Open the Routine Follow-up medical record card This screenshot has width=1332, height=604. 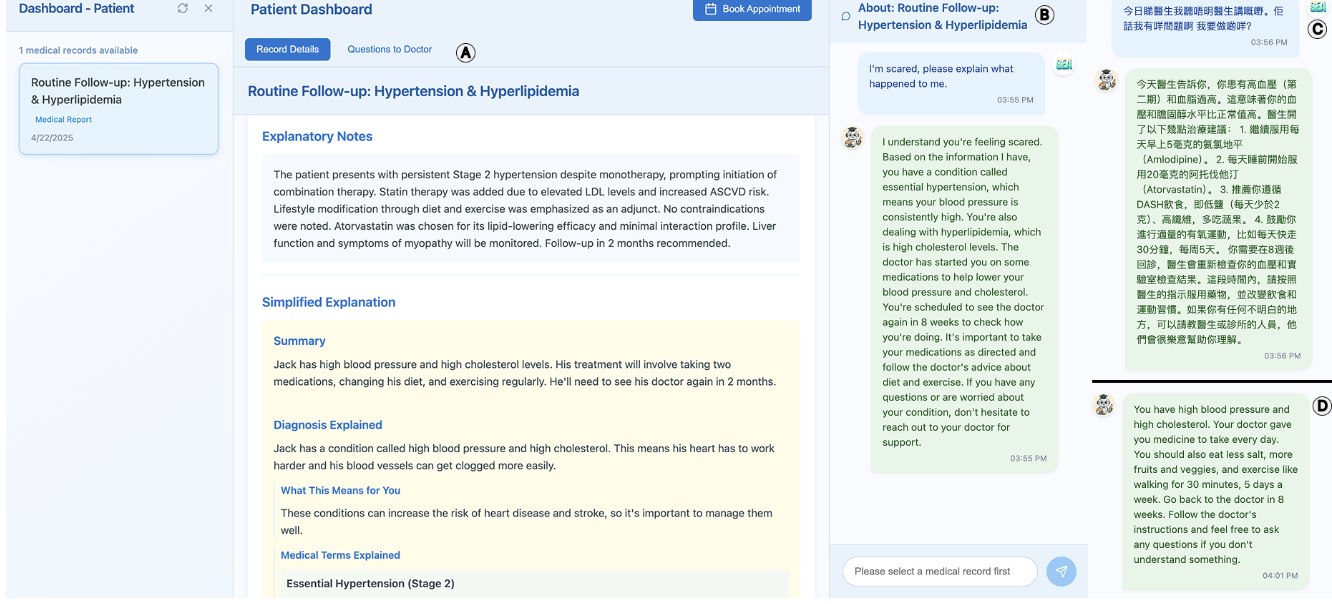coord(118,109)
